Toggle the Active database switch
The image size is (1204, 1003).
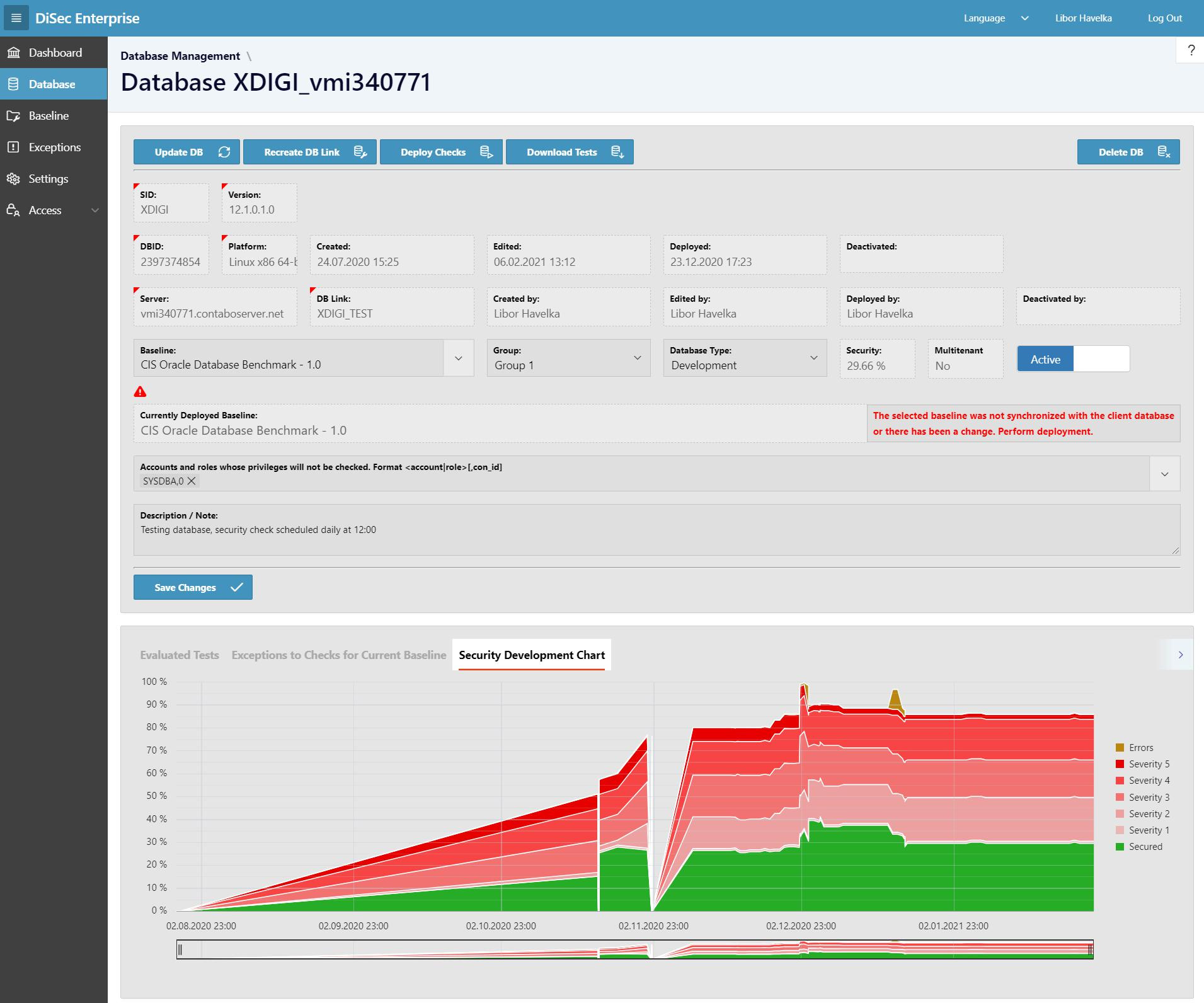tap(1073, 359)
